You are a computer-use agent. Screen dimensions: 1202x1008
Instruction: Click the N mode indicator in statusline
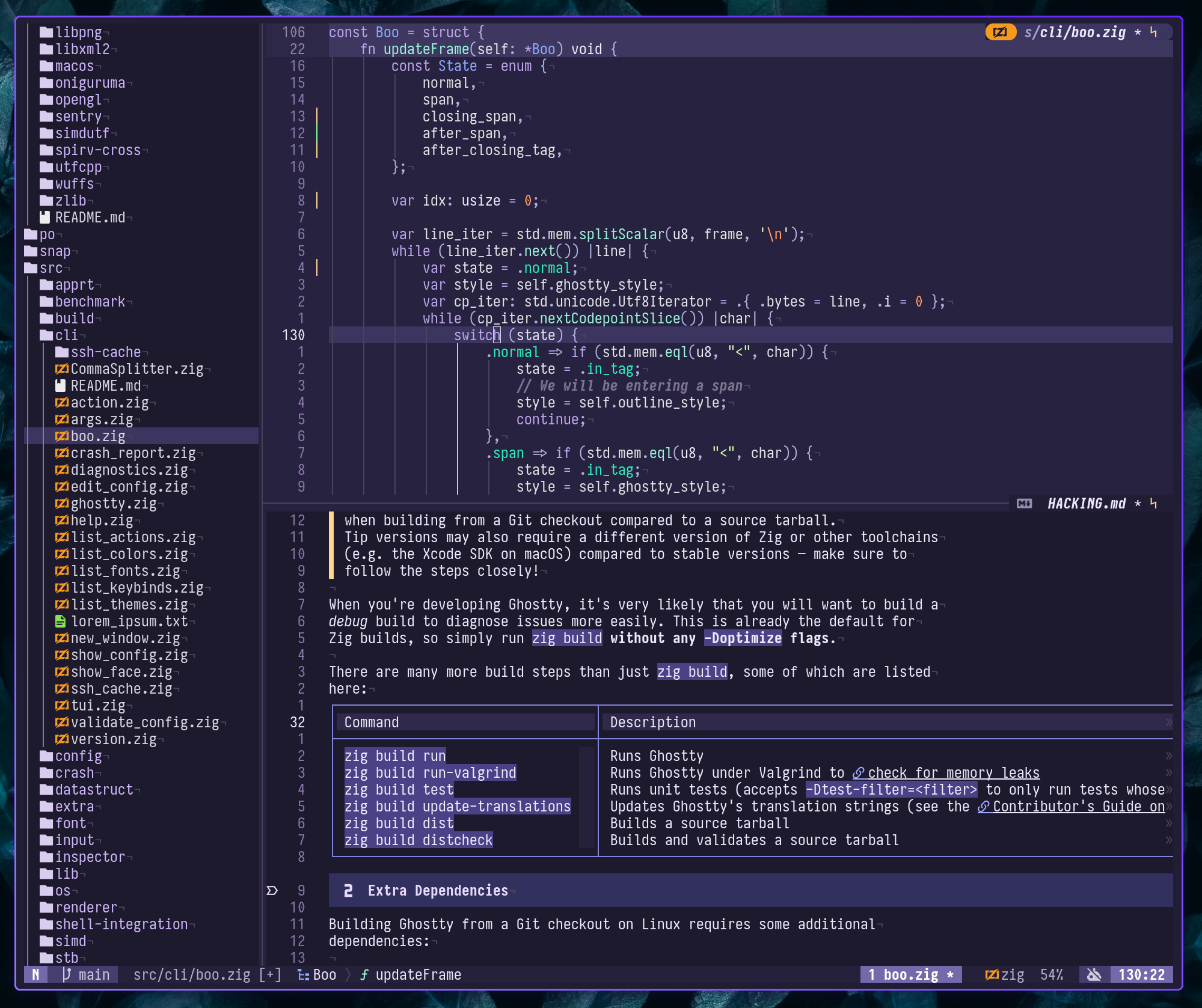pyautogui.click(x=36, y=974)
